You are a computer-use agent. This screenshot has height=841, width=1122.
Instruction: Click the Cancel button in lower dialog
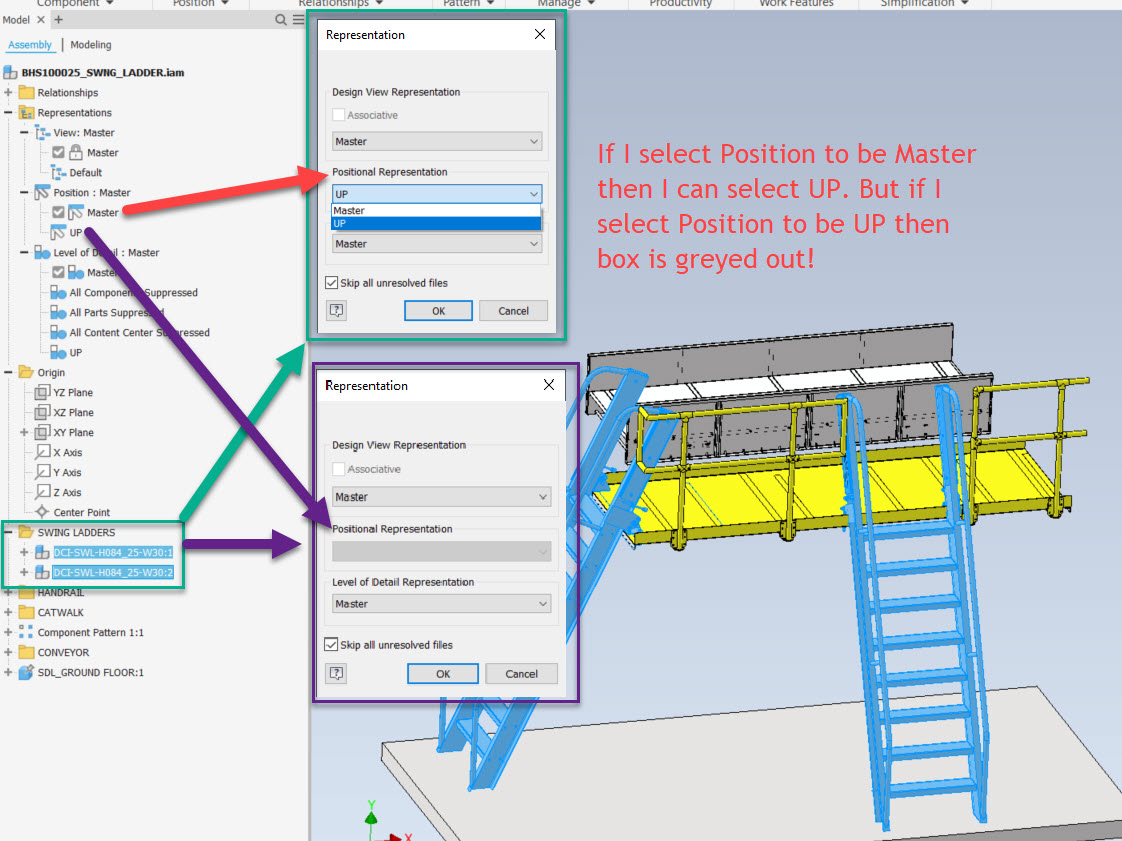point(521,673)
